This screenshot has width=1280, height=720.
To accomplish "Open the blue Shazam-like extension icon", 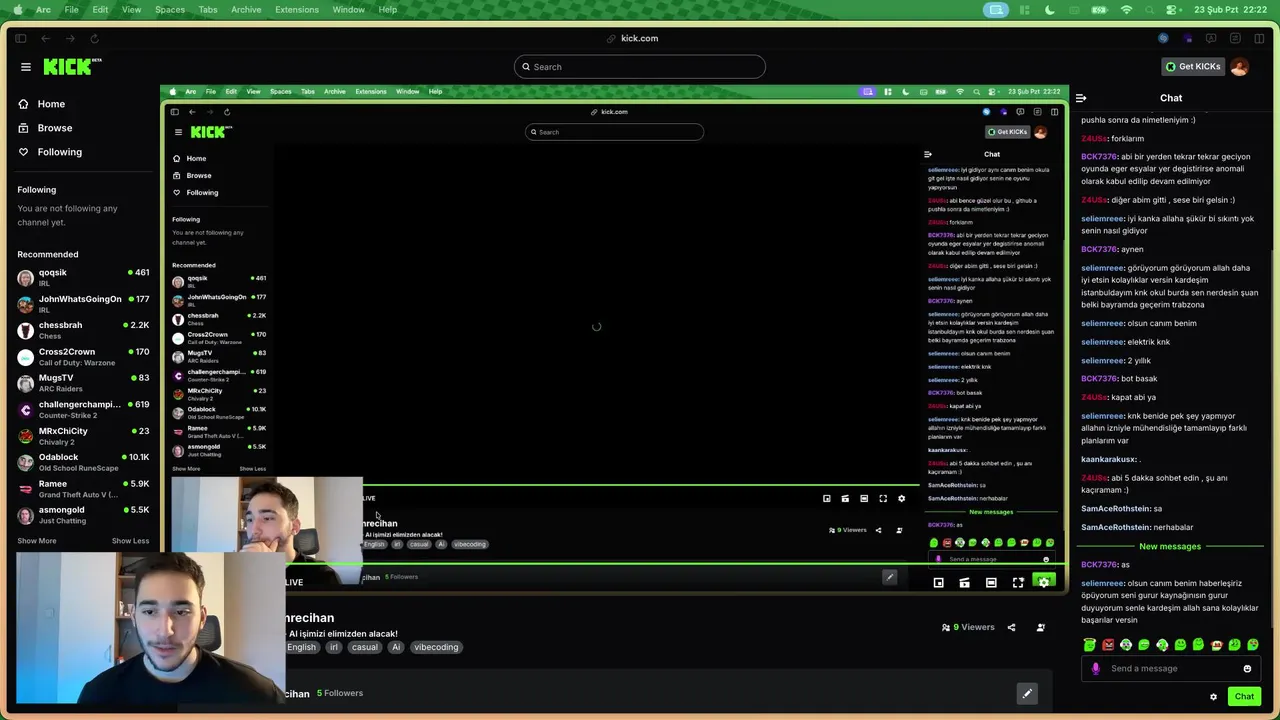I will [1163, 39].
